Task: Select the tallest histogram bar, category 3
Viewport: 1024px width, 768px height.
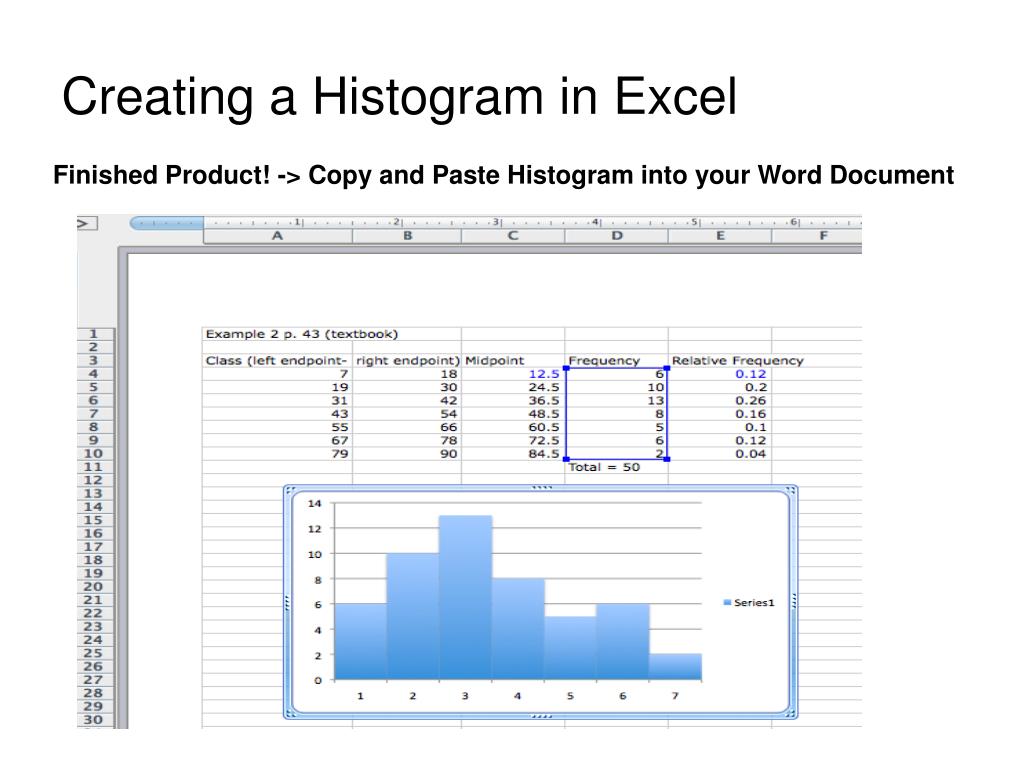Action: click(466, 598)
